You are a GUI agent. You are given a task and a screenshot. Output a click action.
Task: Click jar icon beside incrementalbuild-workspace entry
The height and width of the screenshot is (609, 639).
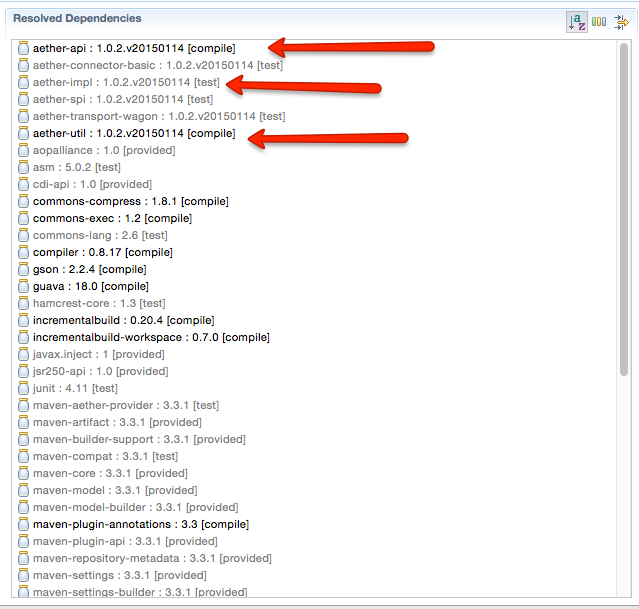(x=24, y=337)
